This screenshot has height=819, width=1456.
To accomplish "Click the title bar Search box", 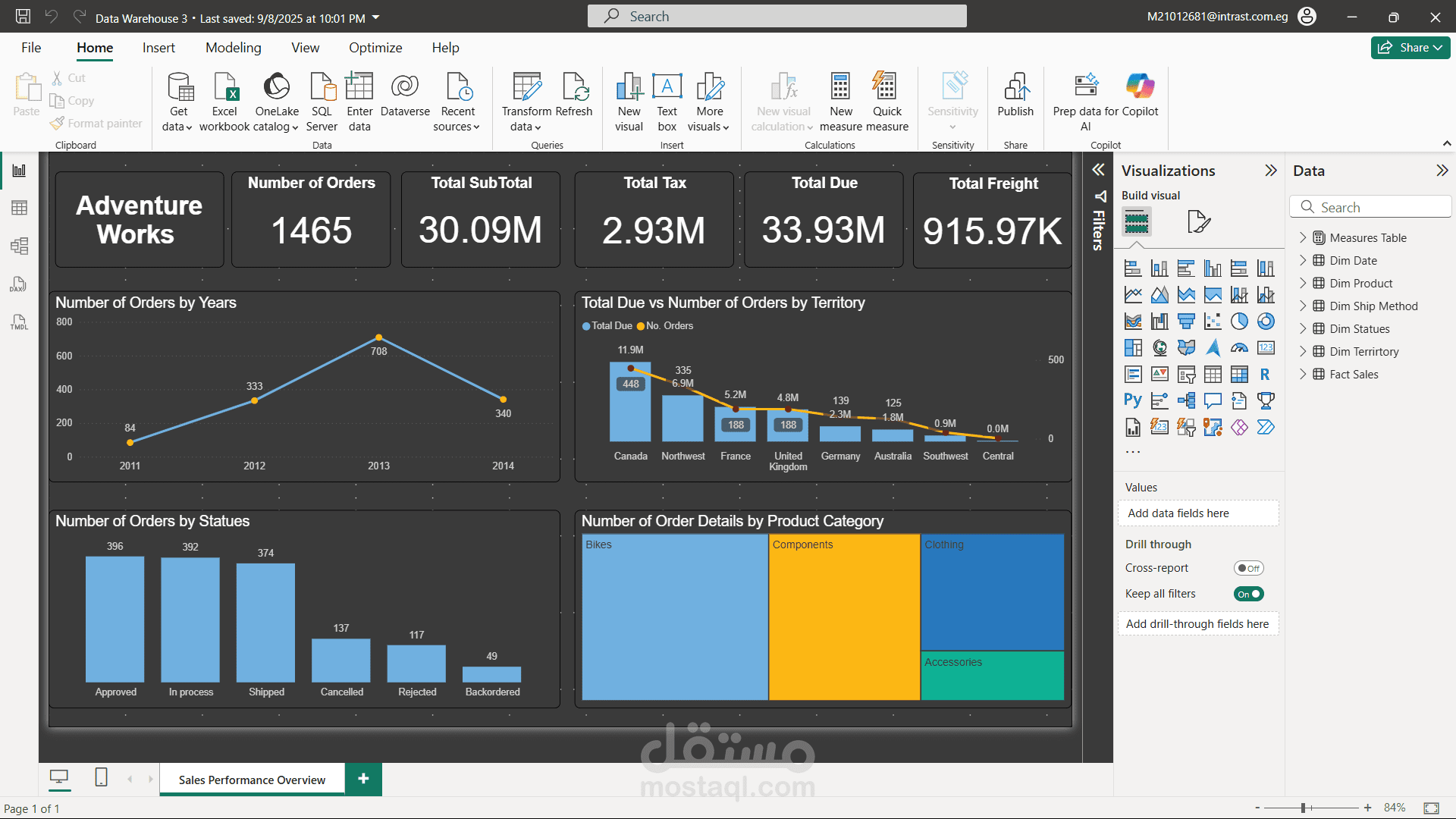I will 777,16.
